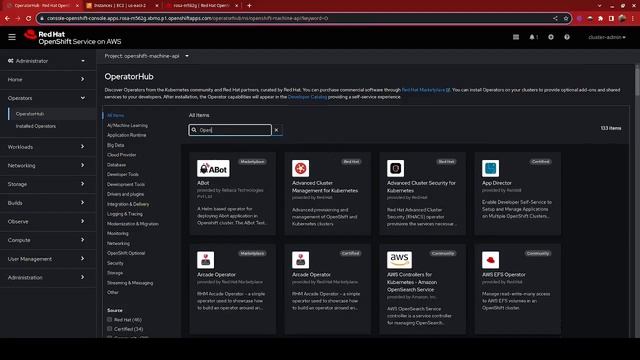Select the All Items category
The height and width of the screenshot is (360, 640).
(116, 116)
